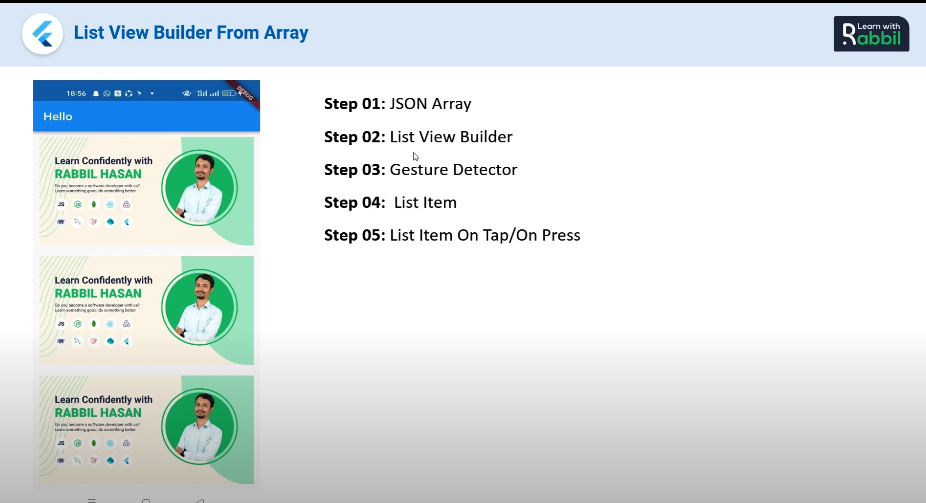Click Step 05: List Item On Tap/On Press

452,235
